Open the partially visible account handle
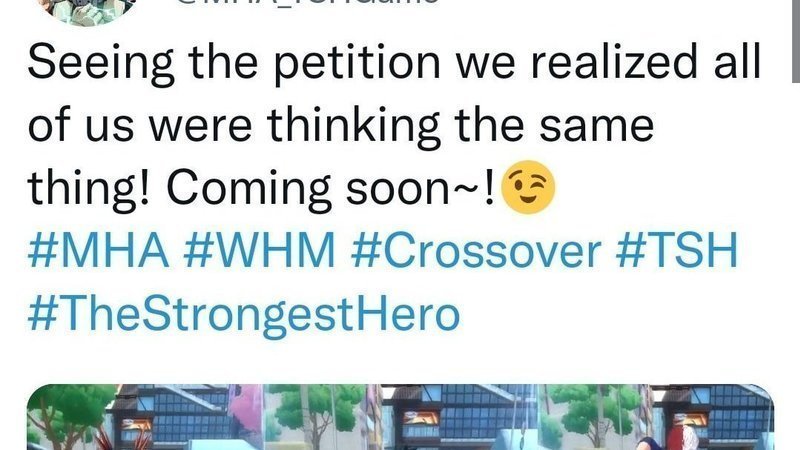Viewport: 800px width, 450px height. pyautogui.click(x=306, y=2)
